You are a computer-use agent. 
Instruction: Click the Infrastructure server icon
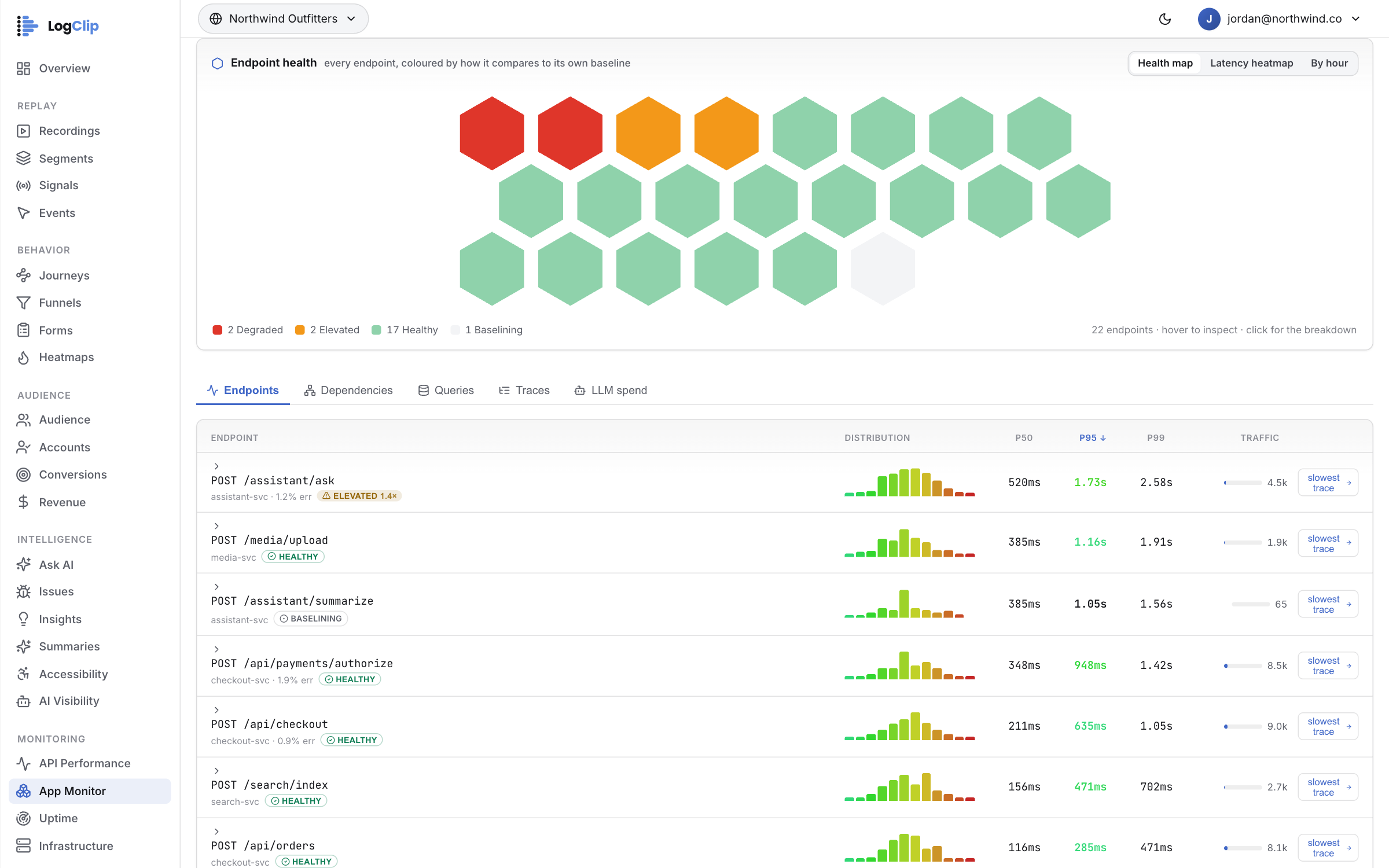point(23,846)
